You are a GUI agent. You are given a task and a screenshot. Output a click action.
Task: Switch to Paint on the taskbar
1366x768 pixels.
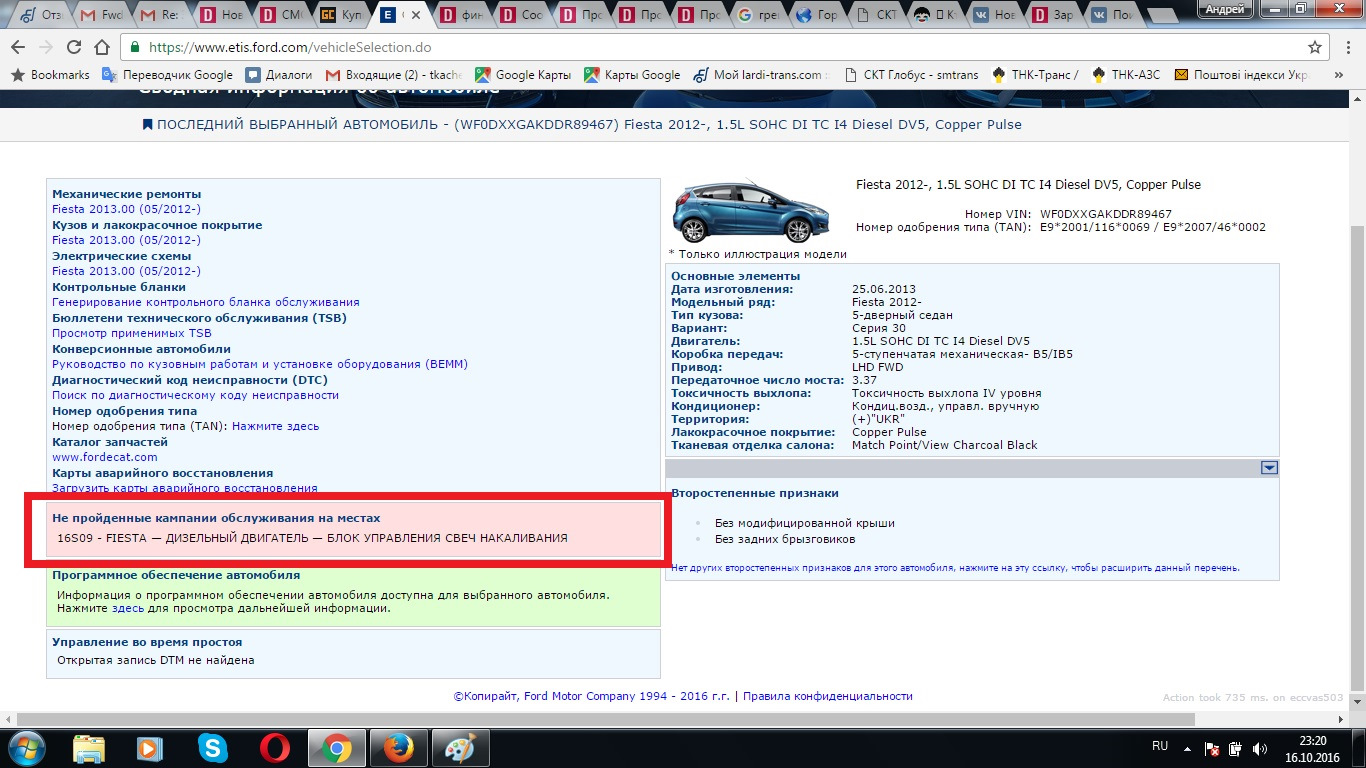(x=460, y=748)
